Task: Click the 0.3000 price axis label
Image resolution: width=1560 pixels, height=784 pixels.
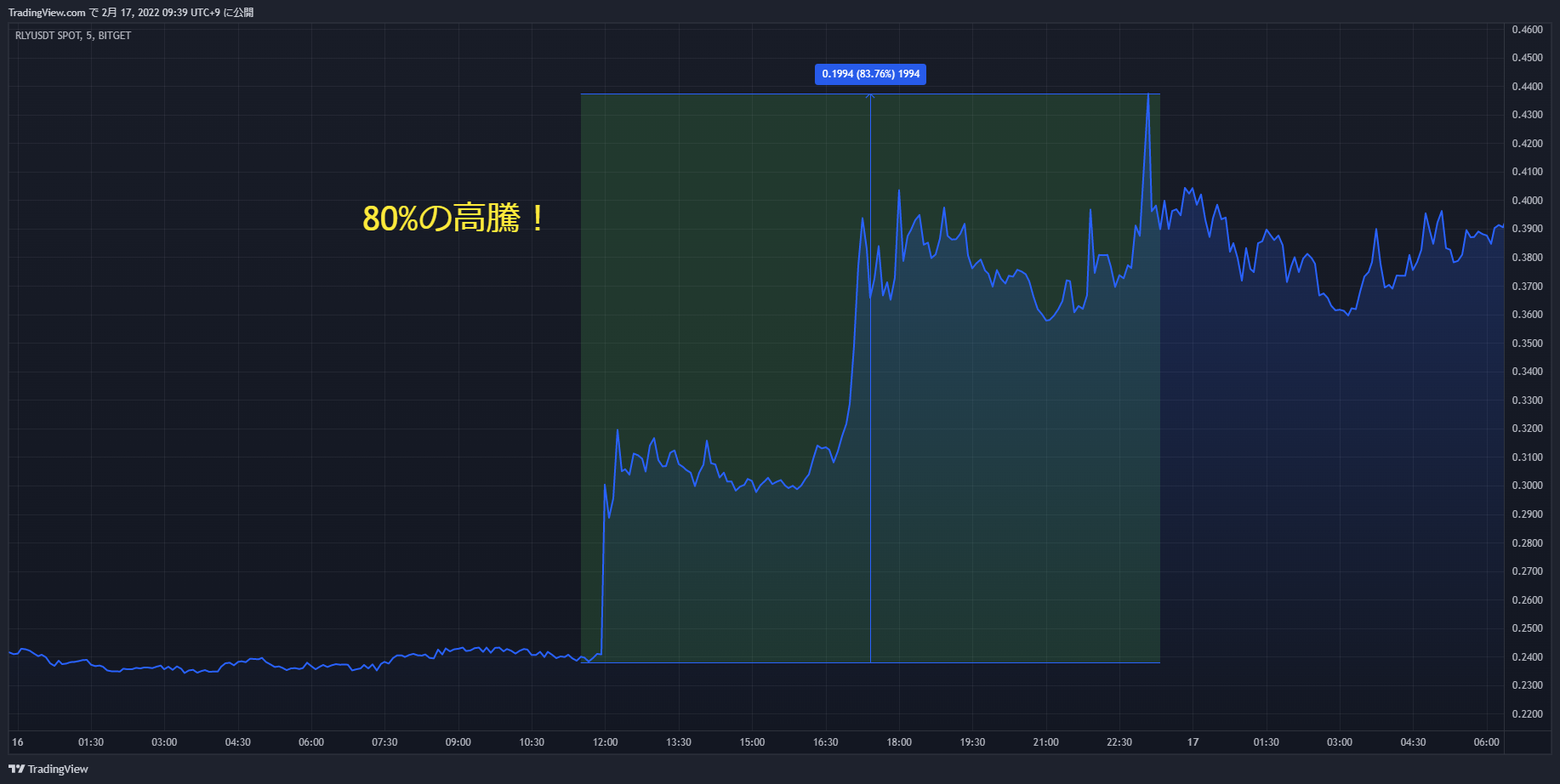Action: click(1527, 486)
